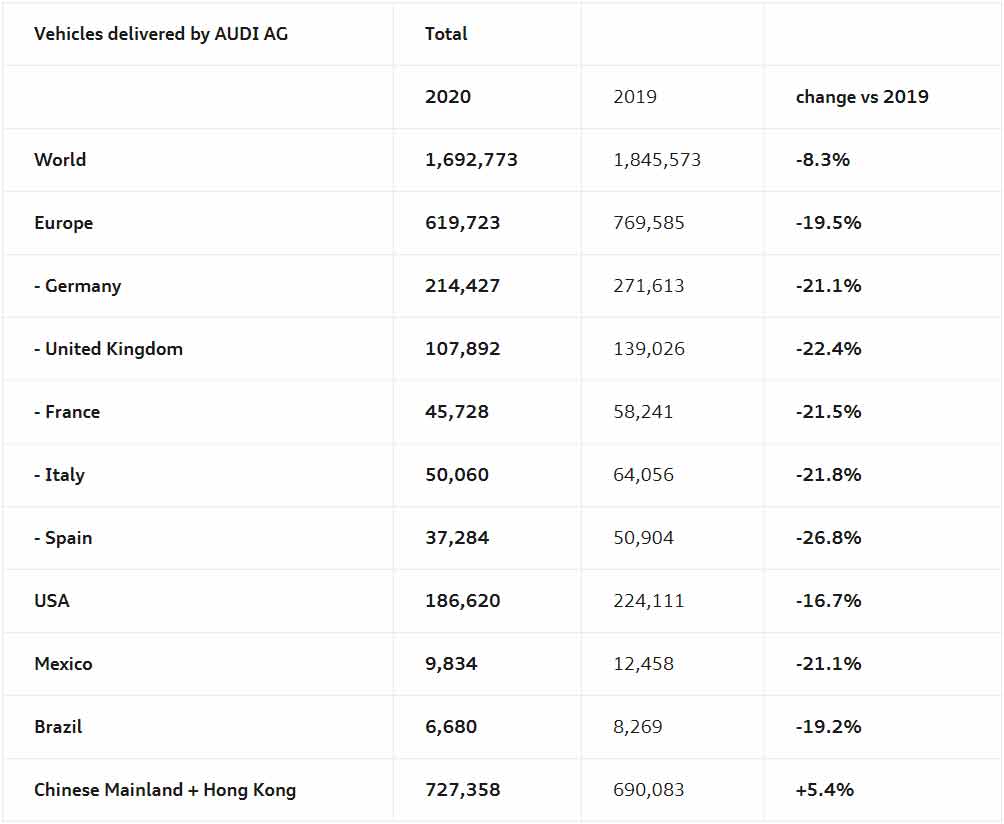The width and height of the screenshot is (1004, 824).
Task: Select Mexico's 2020 value 9,834
Action: click(451, 664)
